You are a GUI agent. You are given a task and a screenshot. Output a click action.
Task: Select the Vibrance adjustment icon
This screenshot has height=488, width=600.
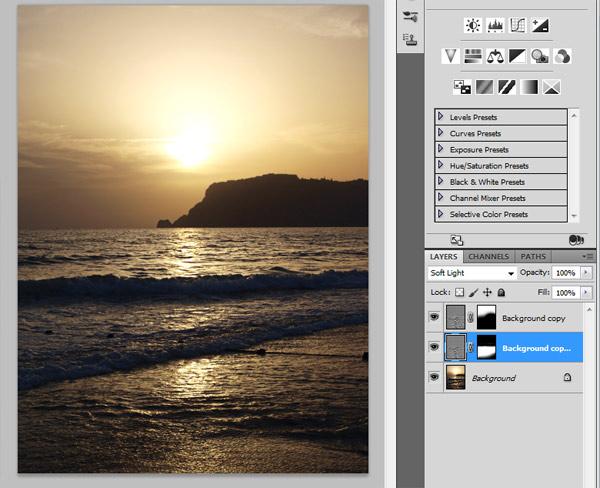tap(450, 56)
